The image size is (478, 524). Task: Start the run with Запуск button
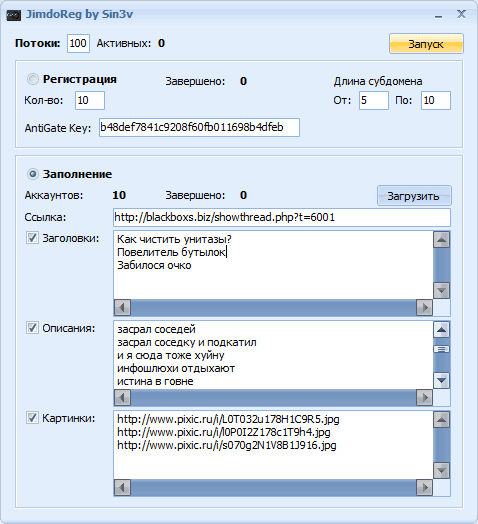[426, 43]
